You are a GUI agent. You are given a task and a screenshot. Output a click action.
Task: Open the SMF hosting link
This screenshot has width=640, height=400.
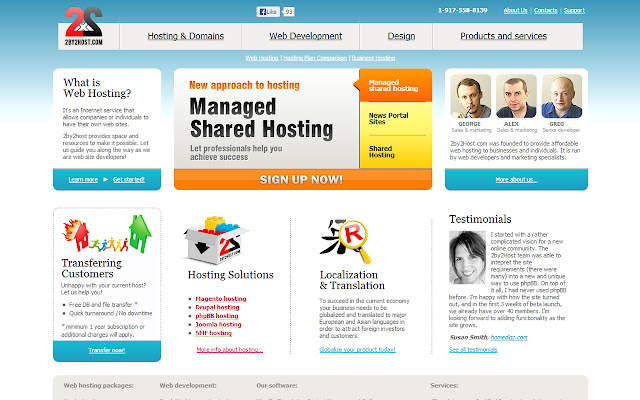click(x=213, y=333)
